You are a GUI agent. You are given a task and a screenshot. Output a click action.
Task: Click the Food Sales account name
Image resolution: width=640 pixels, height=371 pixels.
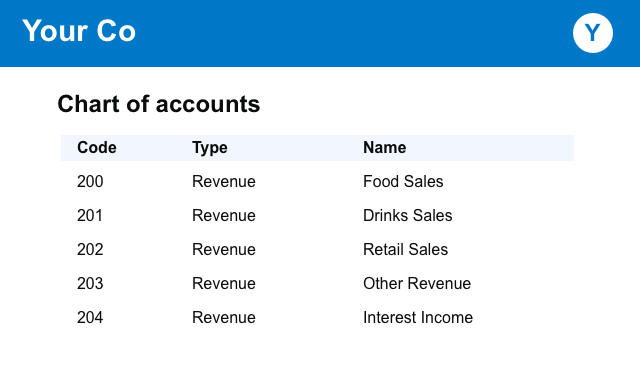click(x=403, y=182)
